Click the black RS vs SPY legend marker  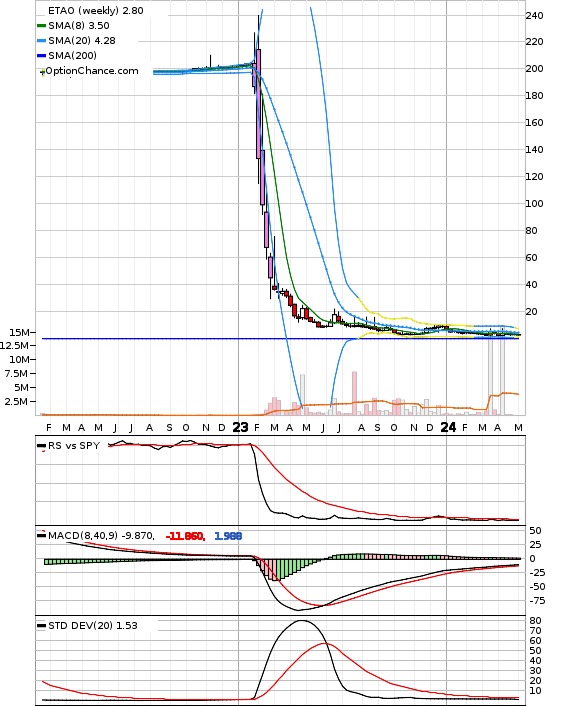click(41, 446)
